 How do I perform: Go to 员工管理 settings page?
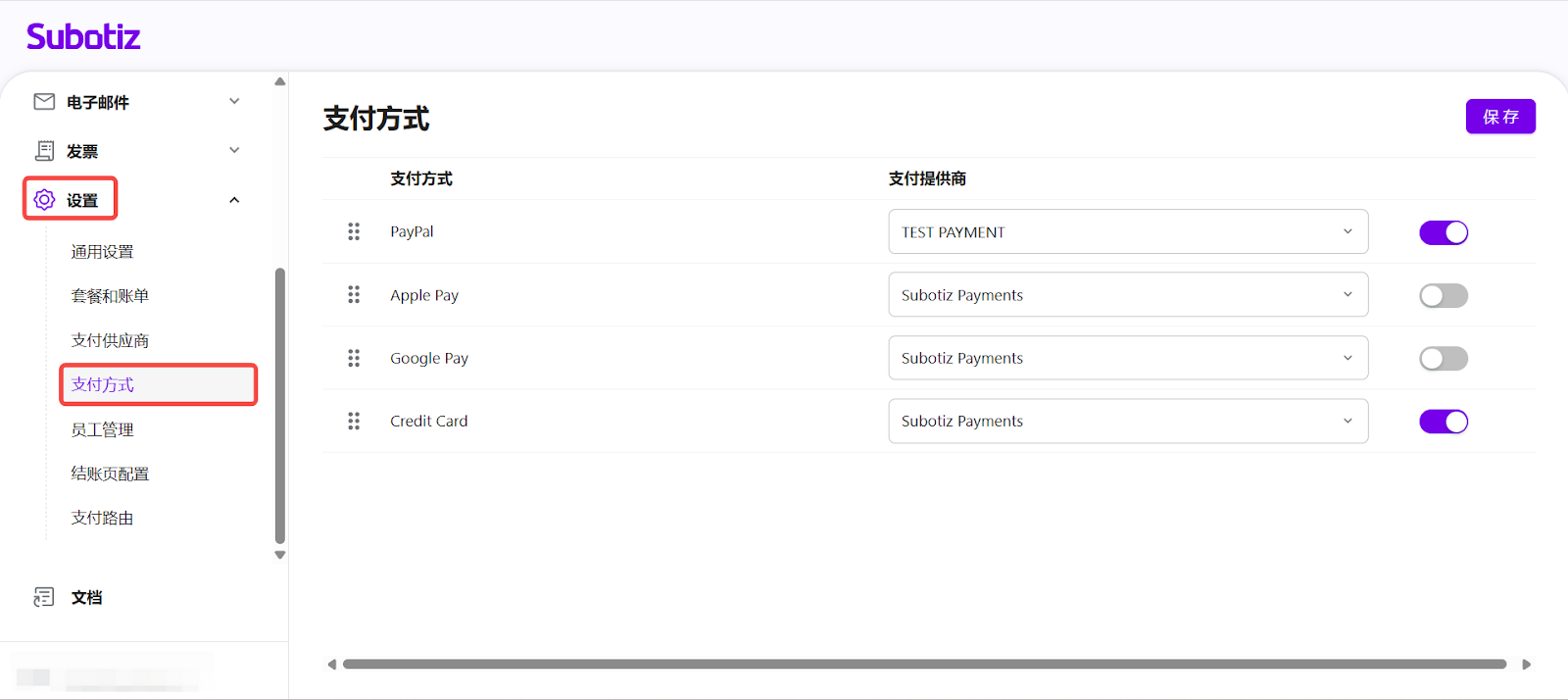click(103, 429)
